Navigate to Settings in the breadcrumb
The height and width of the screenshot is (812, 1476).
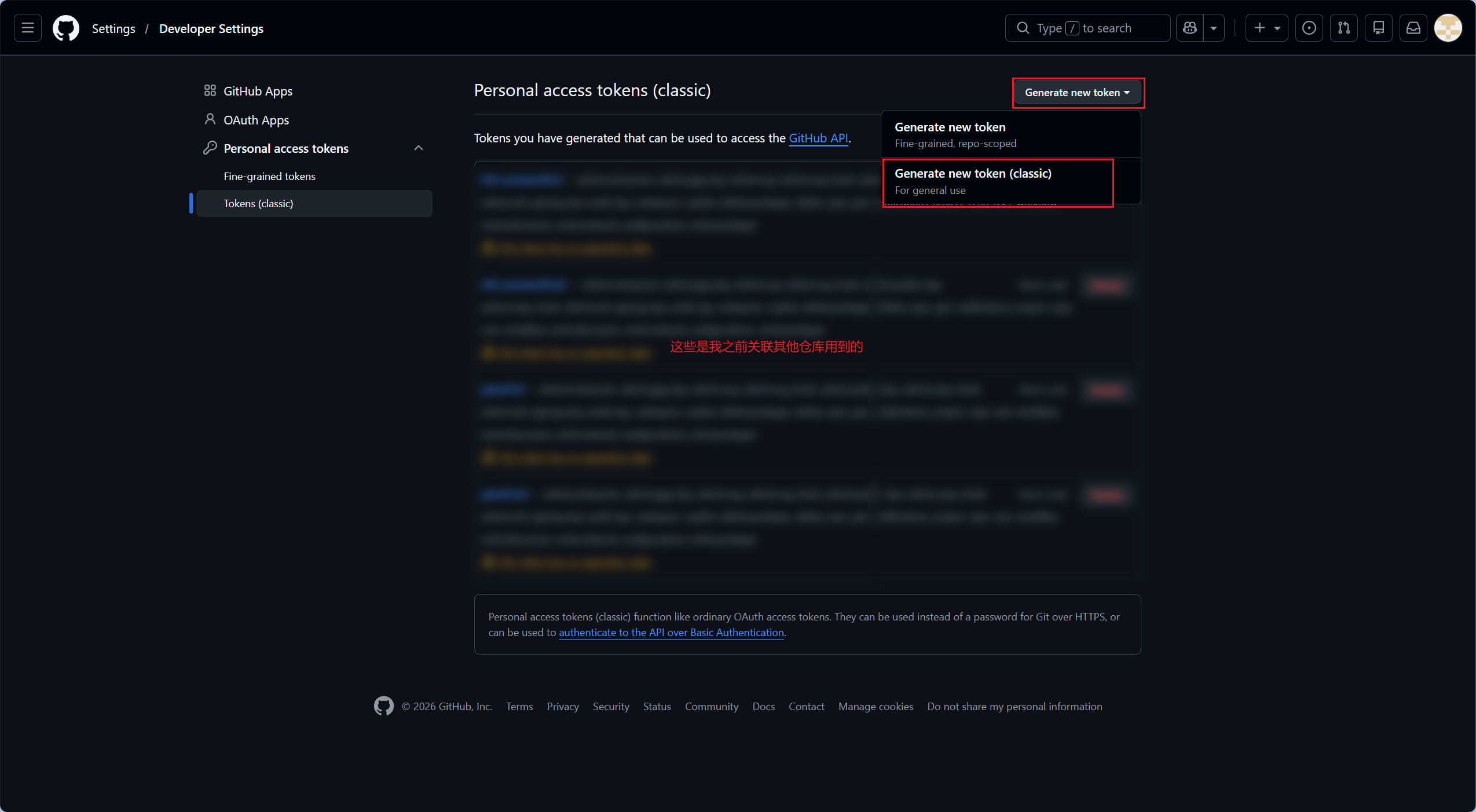click(113, 28)
